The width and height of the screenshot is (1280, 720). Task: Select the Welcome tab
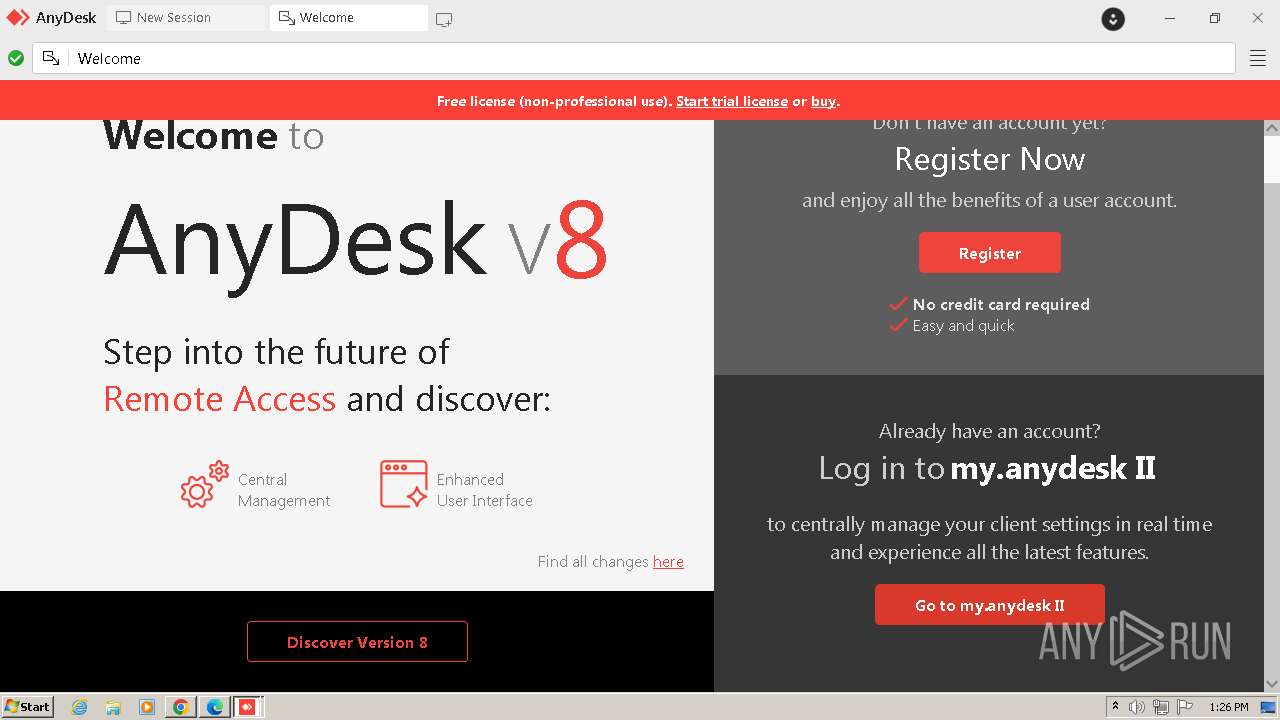(348, 17)
